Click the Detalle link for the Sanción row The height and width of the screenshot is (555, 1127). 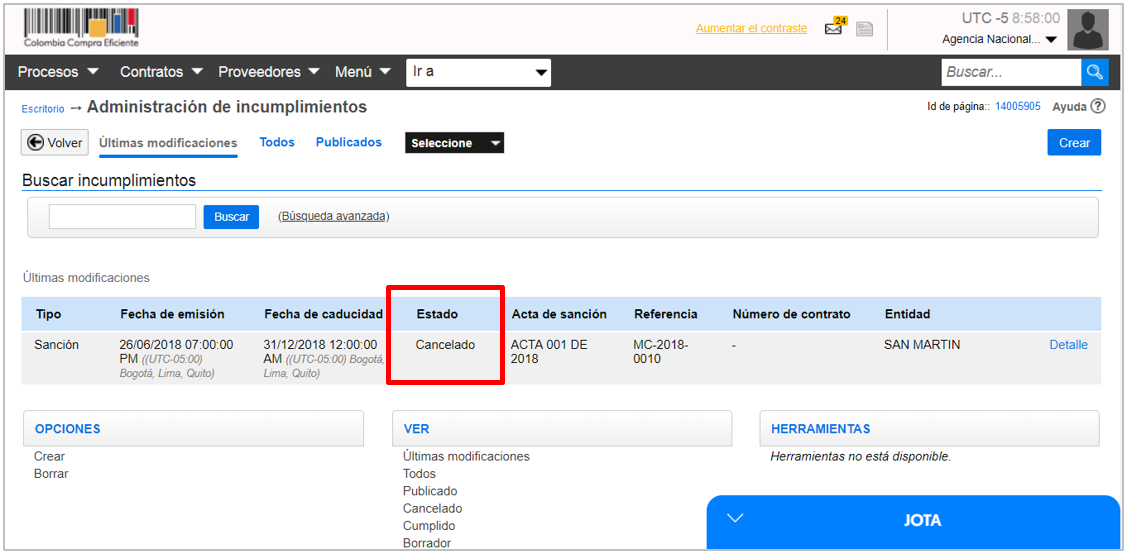[x=1068, y=345]
